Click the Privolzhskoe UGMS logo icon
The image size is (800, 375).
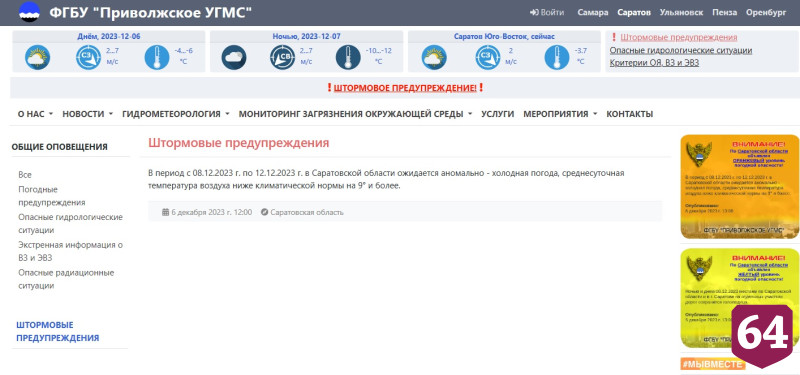(29, 12)
